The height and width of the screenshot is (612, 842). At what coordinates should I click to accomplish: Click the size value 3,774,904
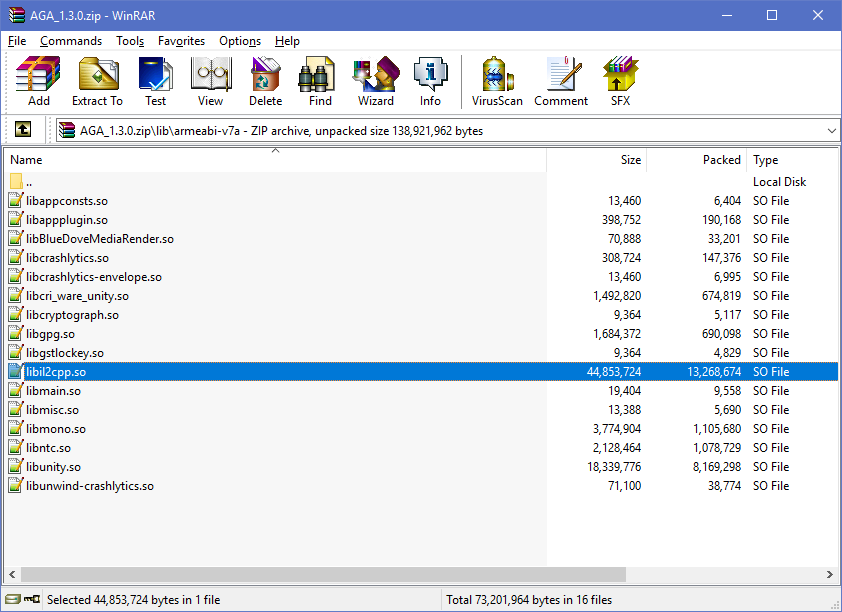[616, 428]
